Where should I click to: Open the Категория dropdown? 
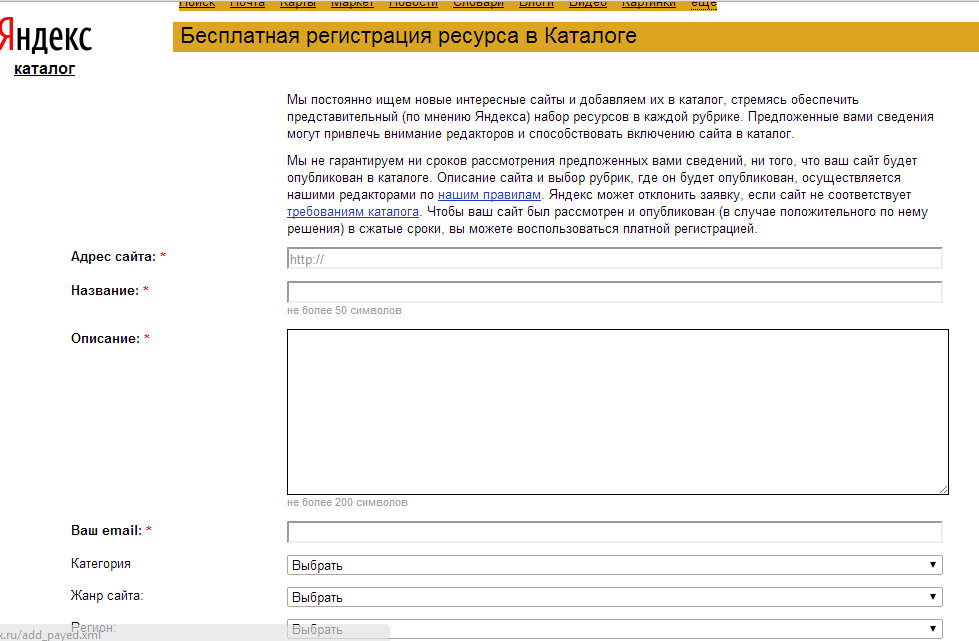(x=614, y=565)
